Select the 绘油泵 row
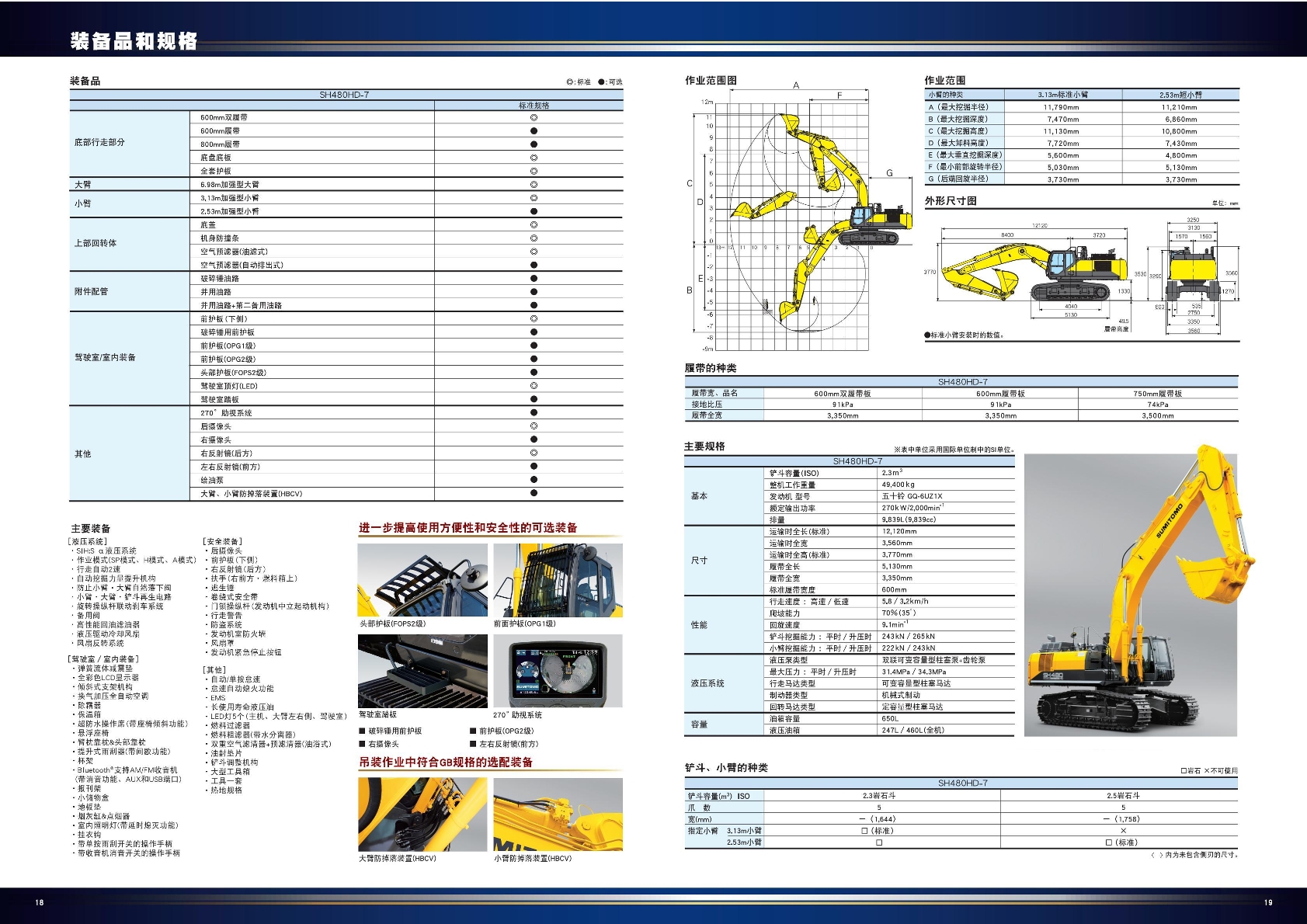1307x924 pixels. 407,480
